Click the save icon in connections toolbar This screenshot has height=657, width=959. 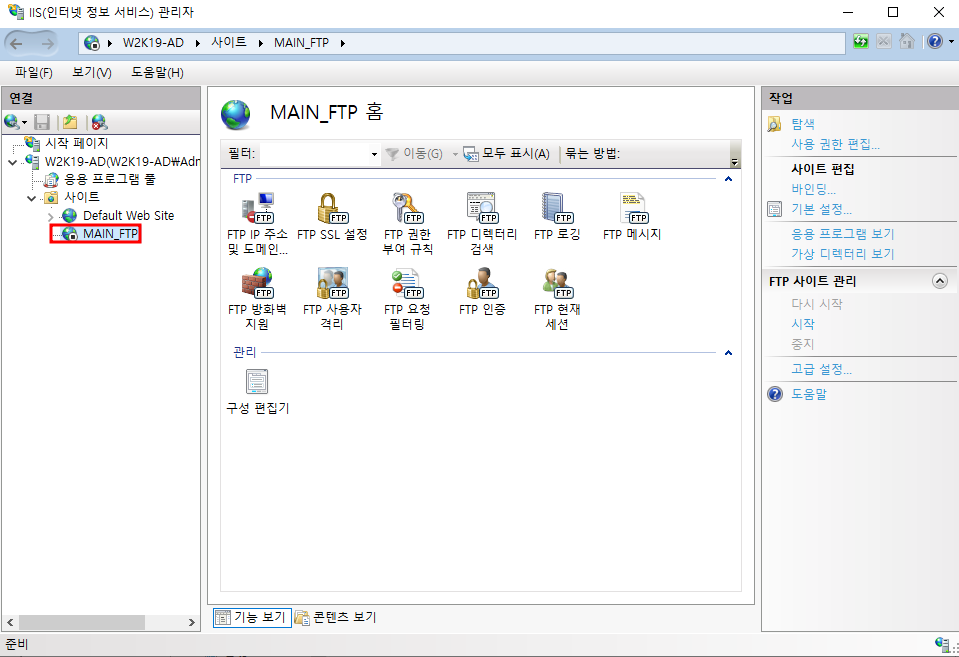point(42,122)
